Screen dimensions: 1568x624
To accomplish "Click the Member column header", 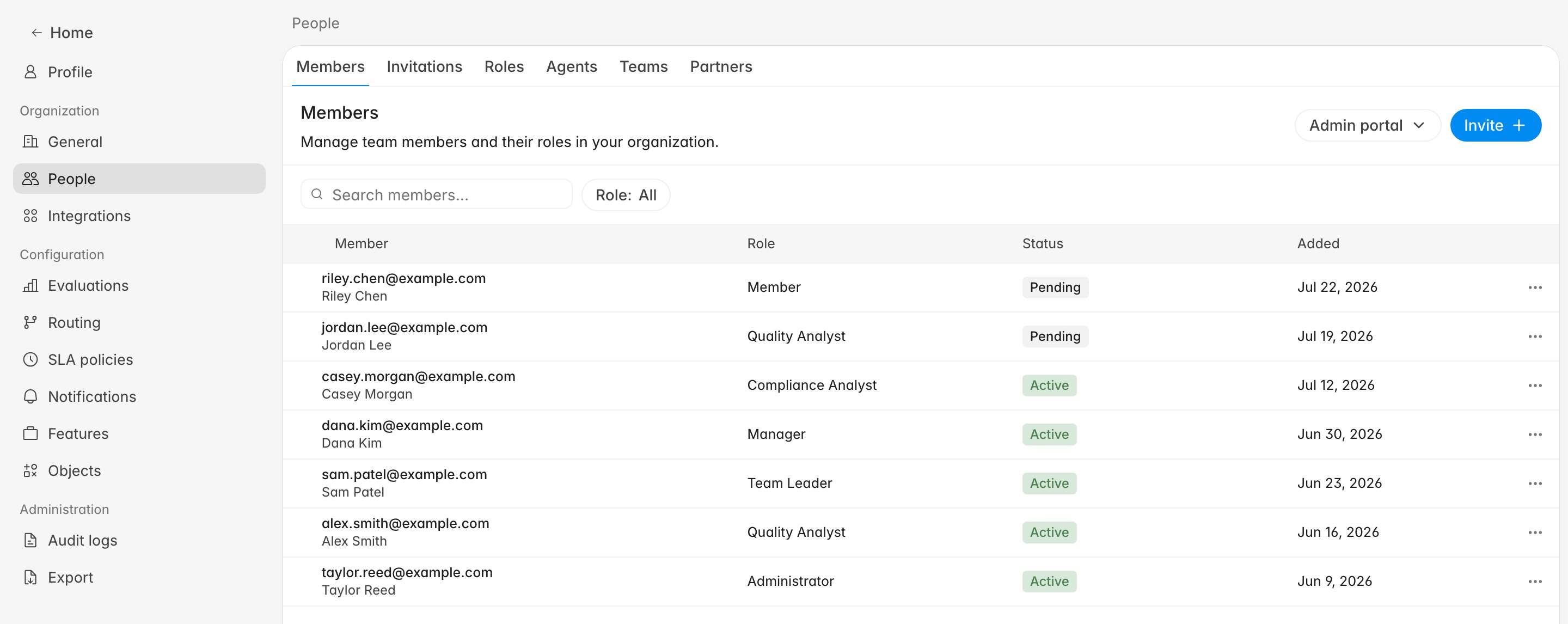I will (x=361, y=243).
